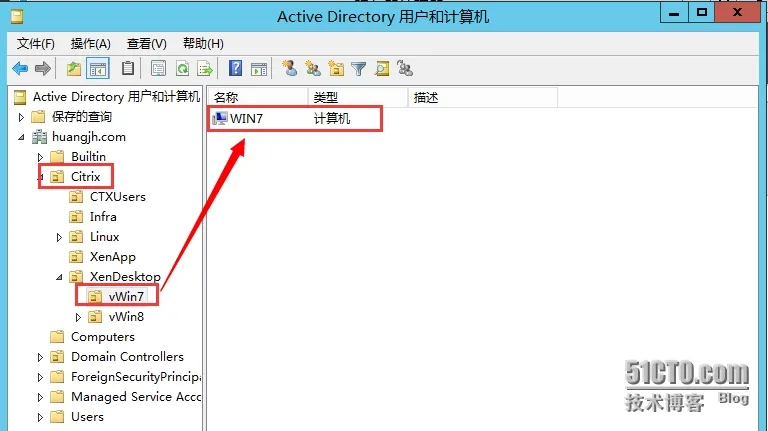This screenshot has width=768, height=431.
Task: Click the 计算机 type cell for WIN7
Action: pos(332,119)
